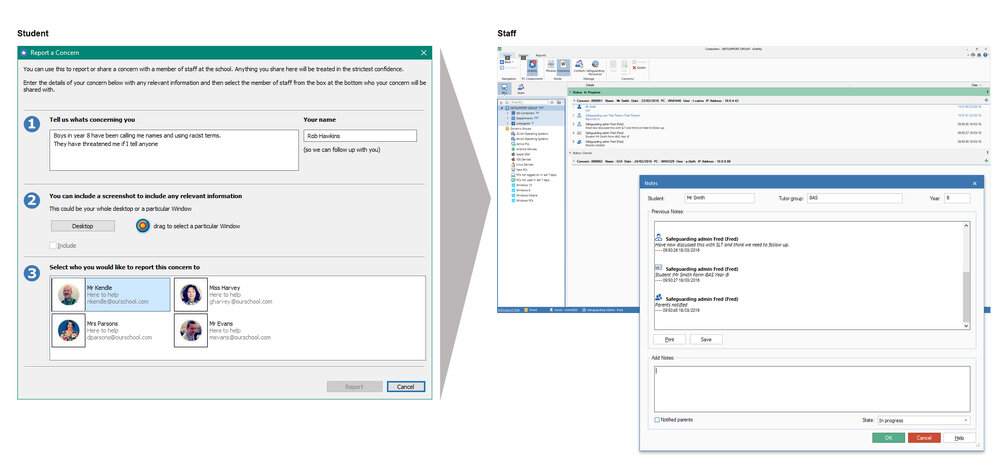This screenshot has width=1000, height=468.
Task: Click the Desktop screenshot button
Action: [x=83, y=226]
